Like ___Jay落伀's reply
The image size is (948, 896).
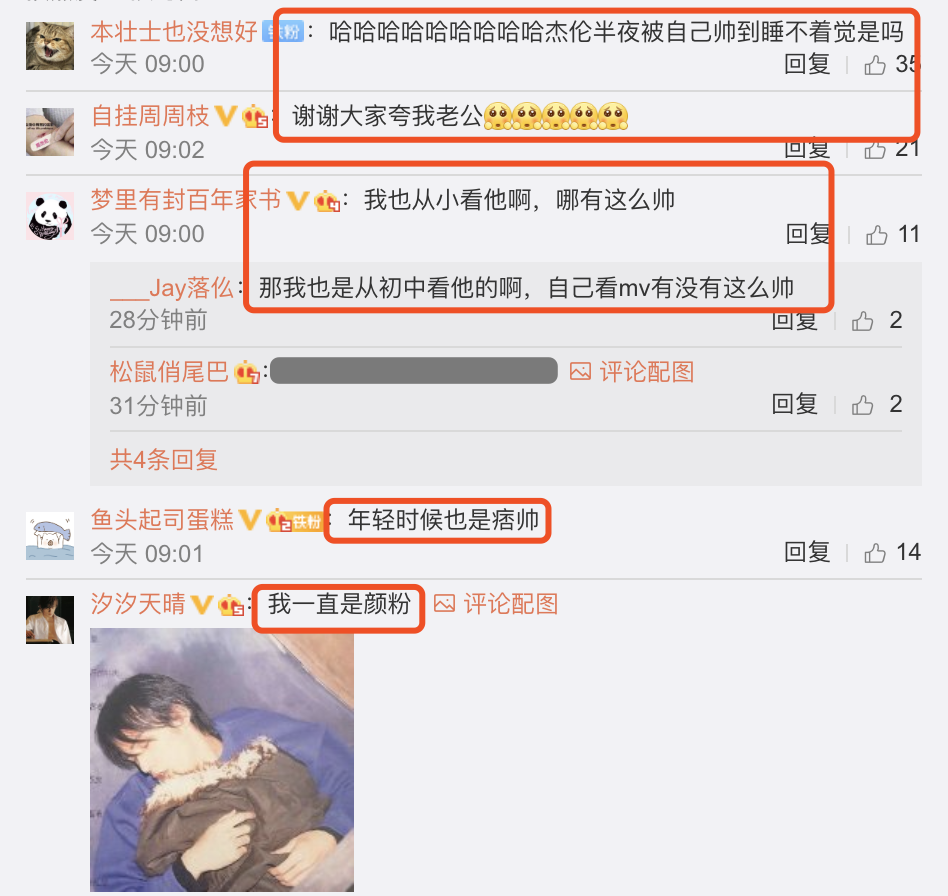(862, 320)
